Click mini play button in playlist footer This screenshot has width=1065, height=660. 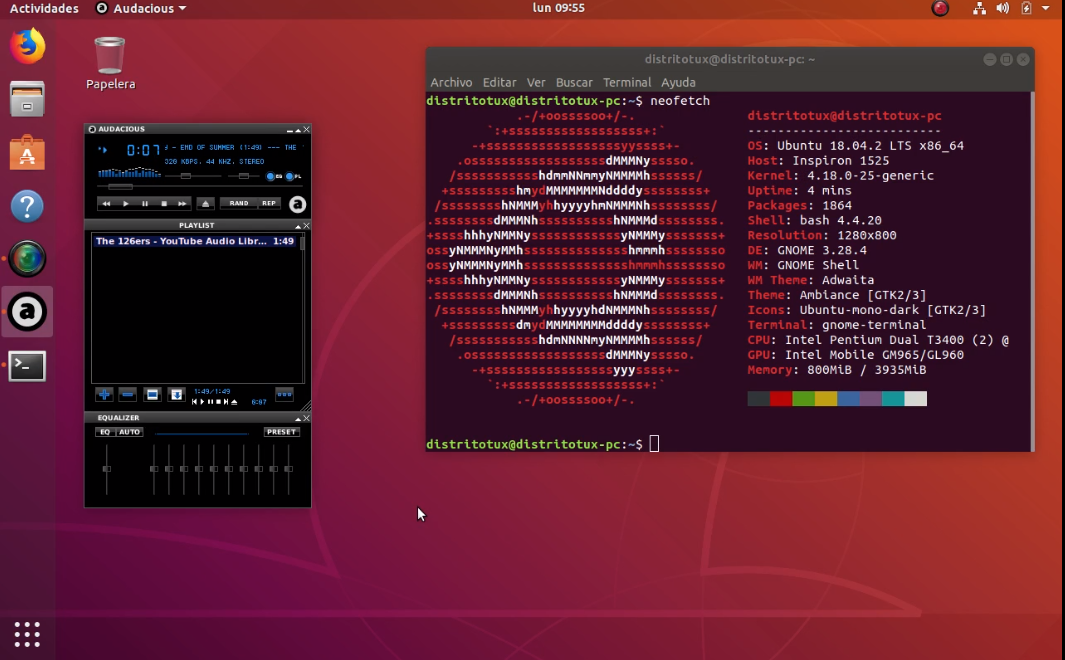coord(202,402)
